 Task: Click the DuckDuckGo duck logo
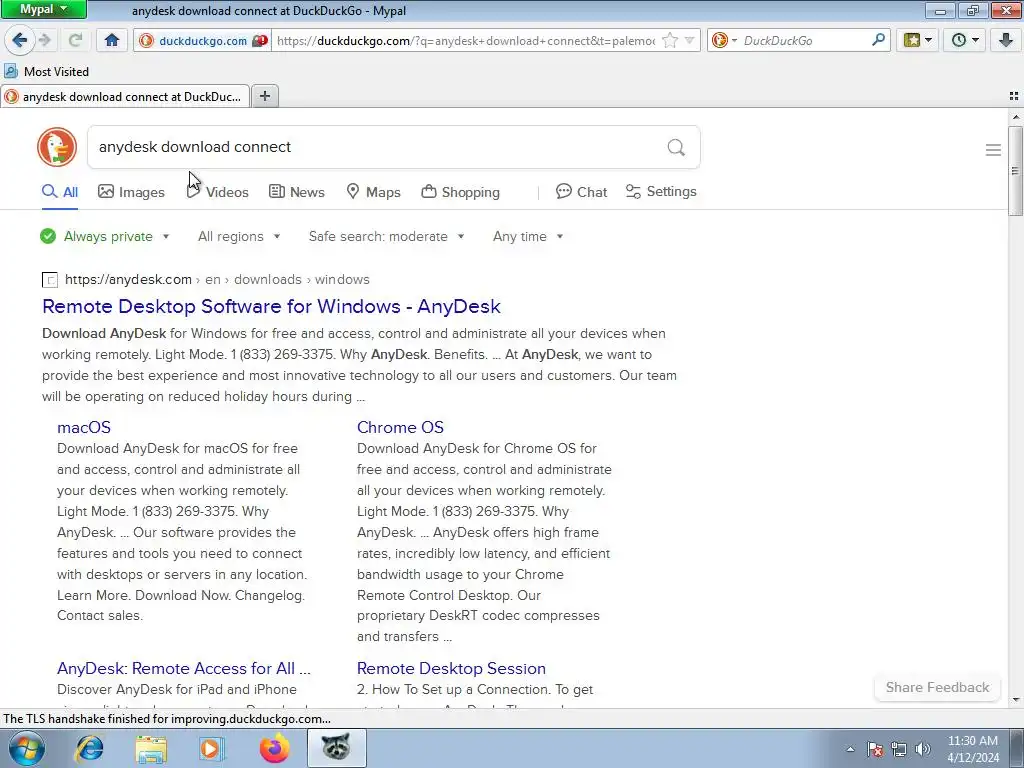[x=57, y=147]
